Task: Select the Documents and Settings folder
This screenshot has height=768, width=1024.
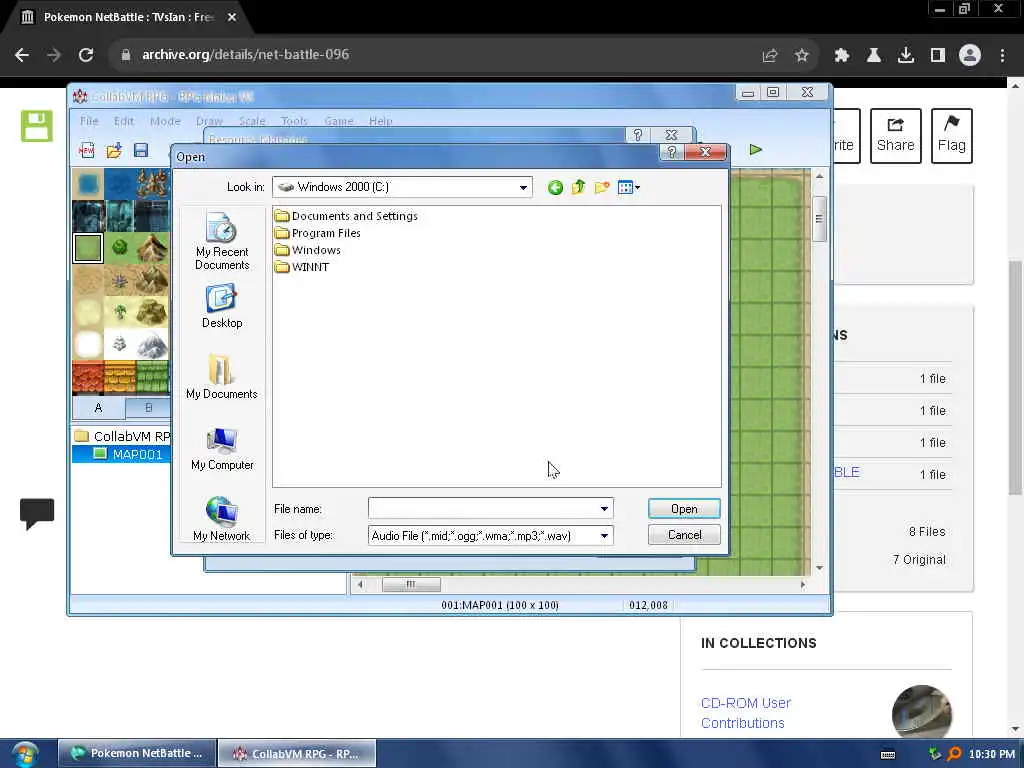Action: pos(346,216)
